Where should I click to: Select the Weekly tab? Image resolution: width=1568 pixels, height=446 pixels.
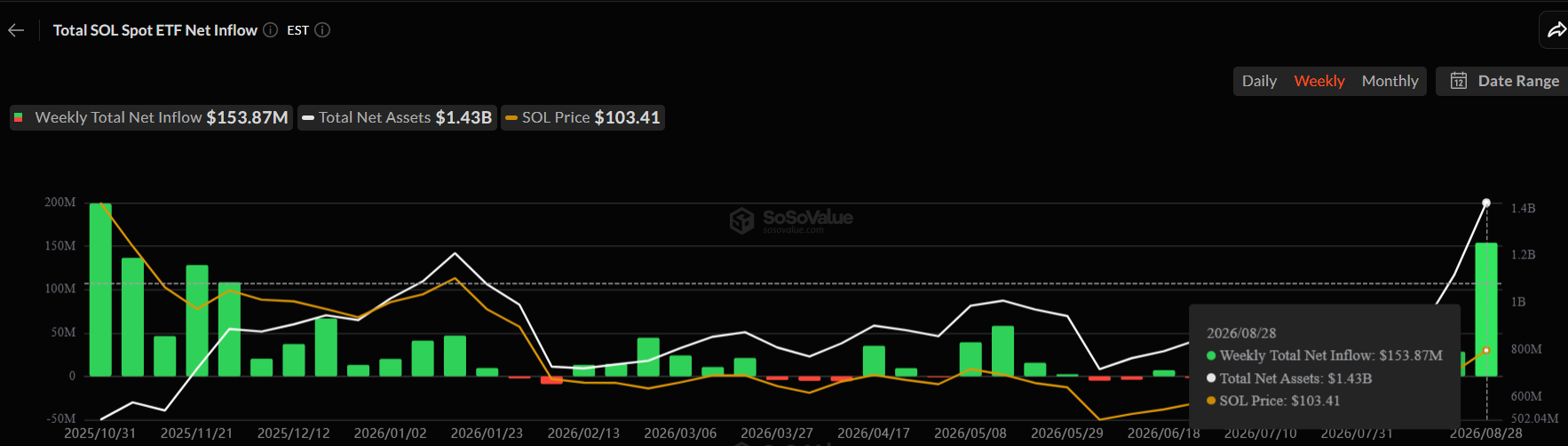[x=1319, y=81]
